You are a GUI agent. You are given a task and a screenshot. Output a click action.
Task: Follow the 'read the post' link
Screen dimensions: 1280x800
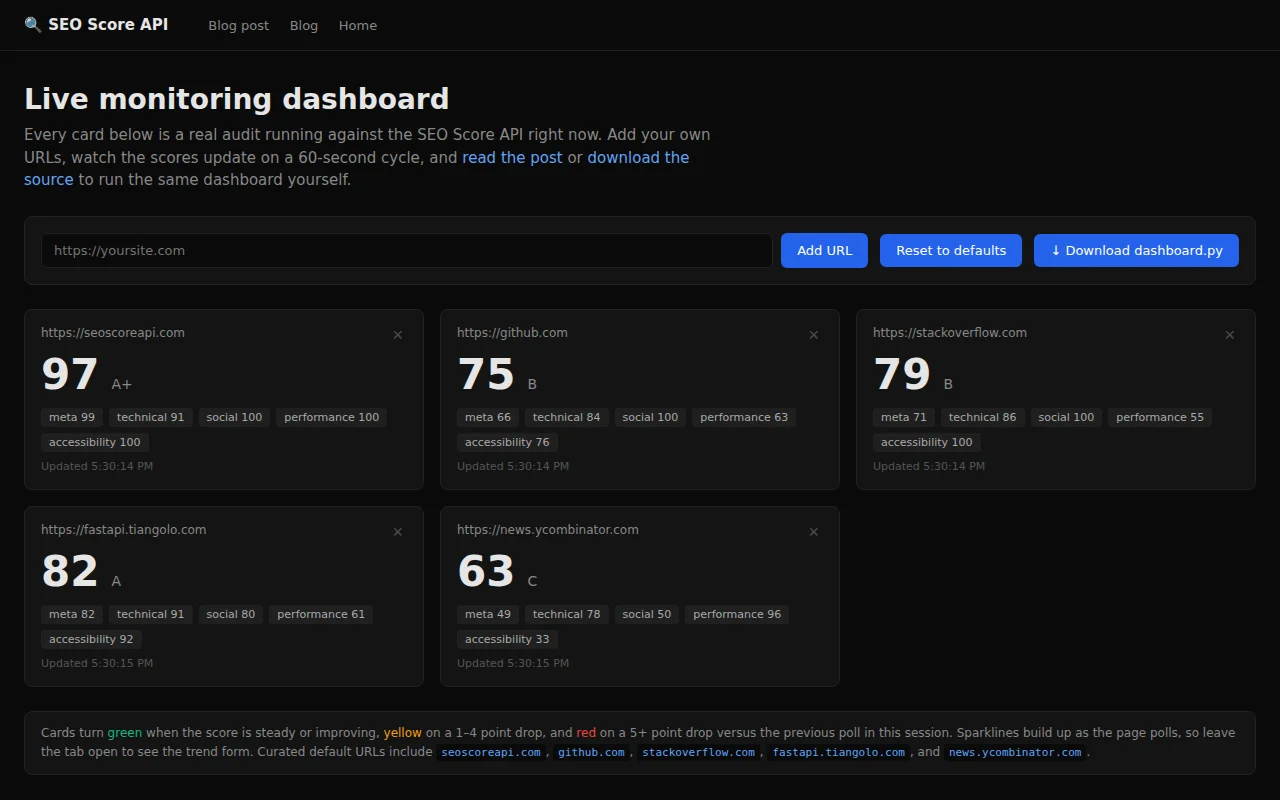pyautogui.click(x=512, y=157)
